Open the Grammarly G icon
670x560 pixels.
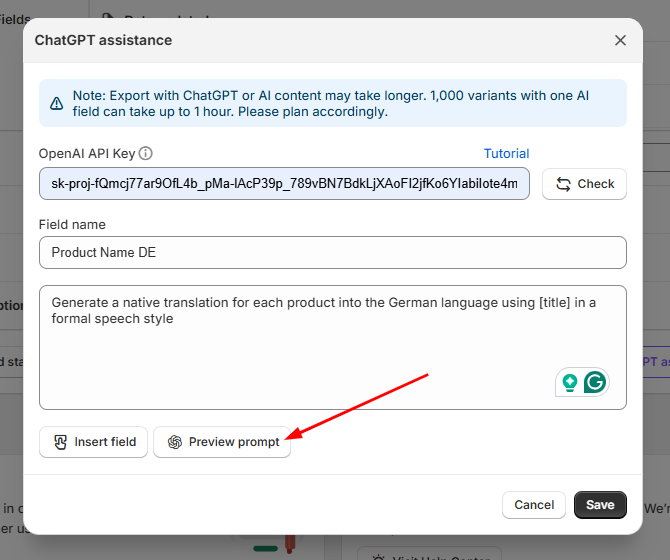pyautogui.click(x=594, y=382)
